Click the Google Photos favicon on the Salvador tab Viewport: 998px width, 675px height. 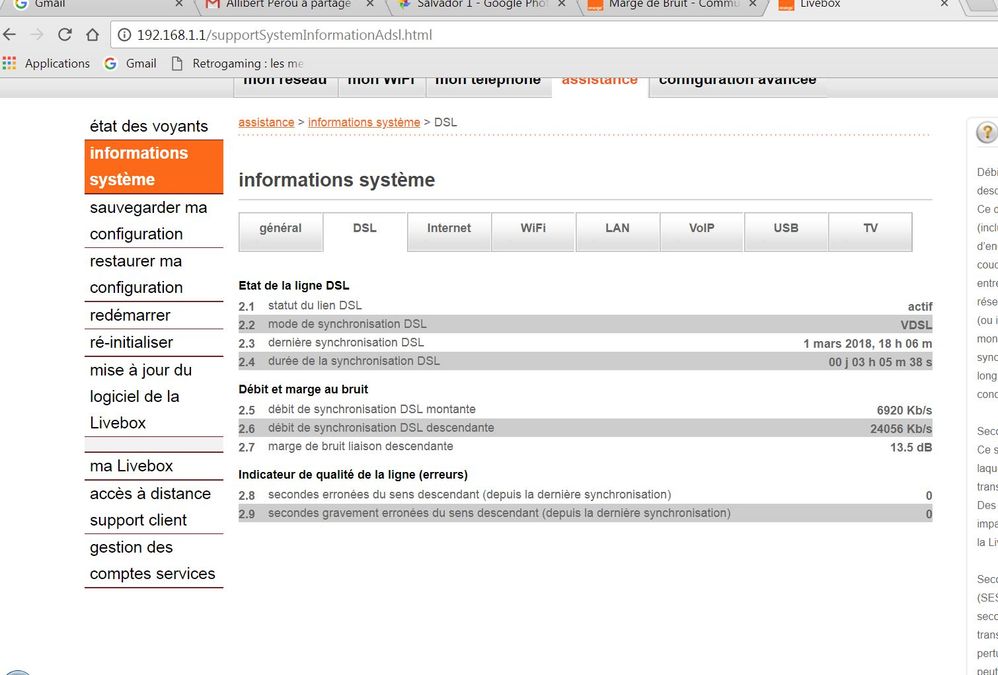(397, 6)
